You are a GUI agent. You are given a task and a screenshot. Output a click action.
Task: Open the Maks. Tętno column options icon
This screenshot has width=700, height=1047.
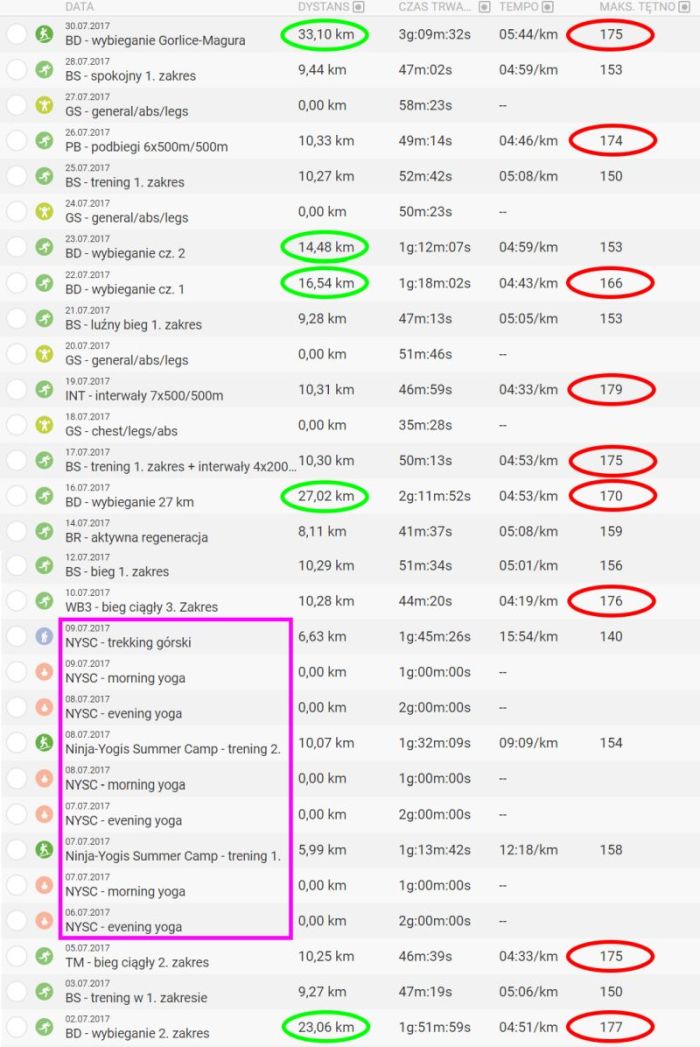(x=681, y=7)
